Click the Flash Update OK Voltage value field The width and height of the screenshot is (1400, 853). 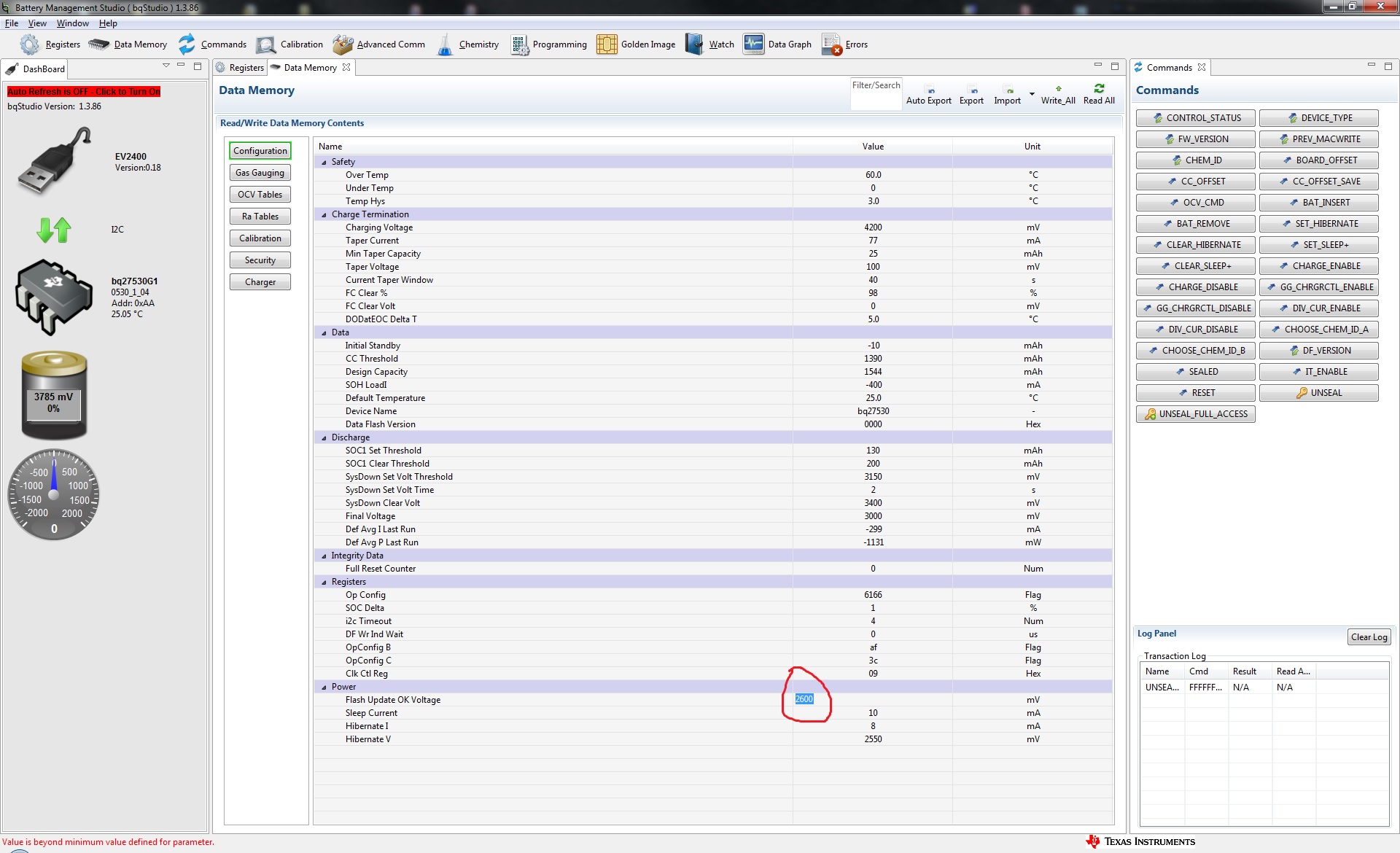pos(872,699)
